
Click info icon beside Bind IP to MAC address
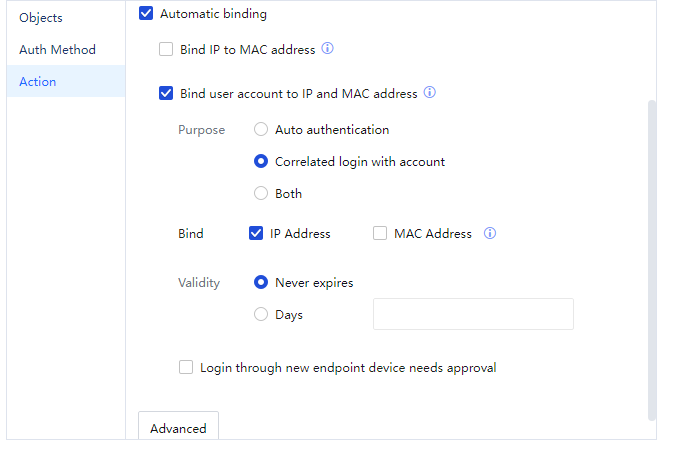[x=327, y=49]
